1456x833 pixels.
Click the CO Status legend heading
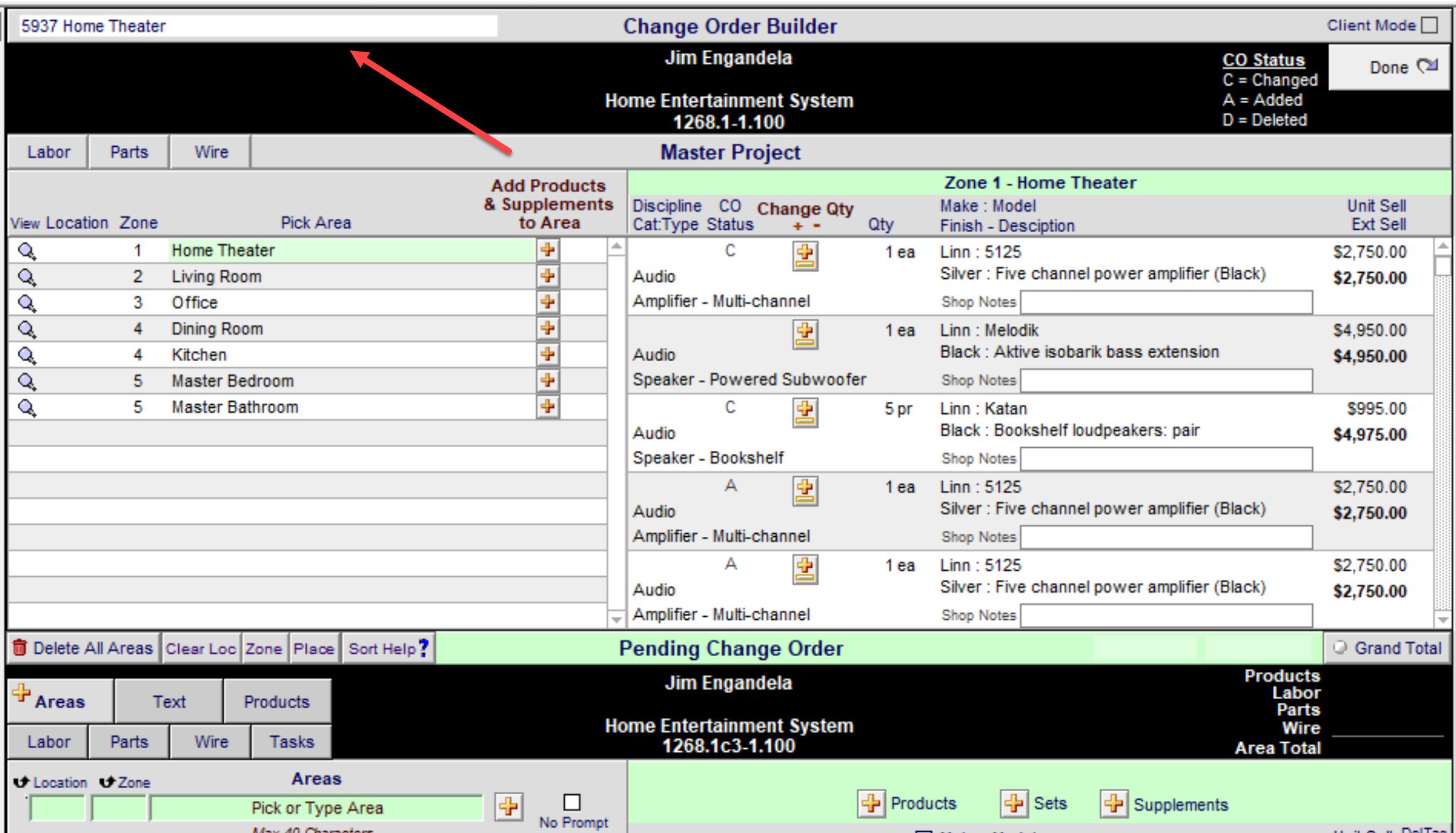tap(1263, 60)
